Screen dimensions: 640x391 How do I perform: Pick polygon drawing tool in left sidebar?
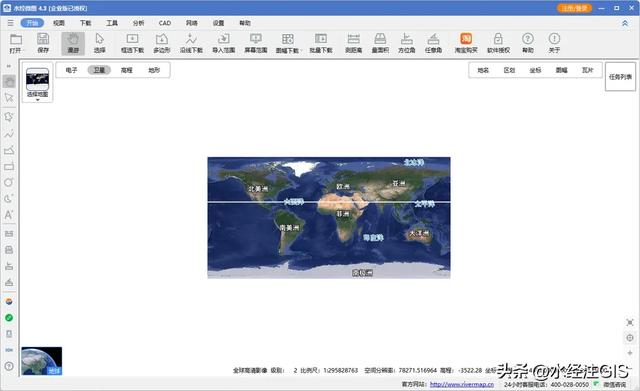point(9,117)
